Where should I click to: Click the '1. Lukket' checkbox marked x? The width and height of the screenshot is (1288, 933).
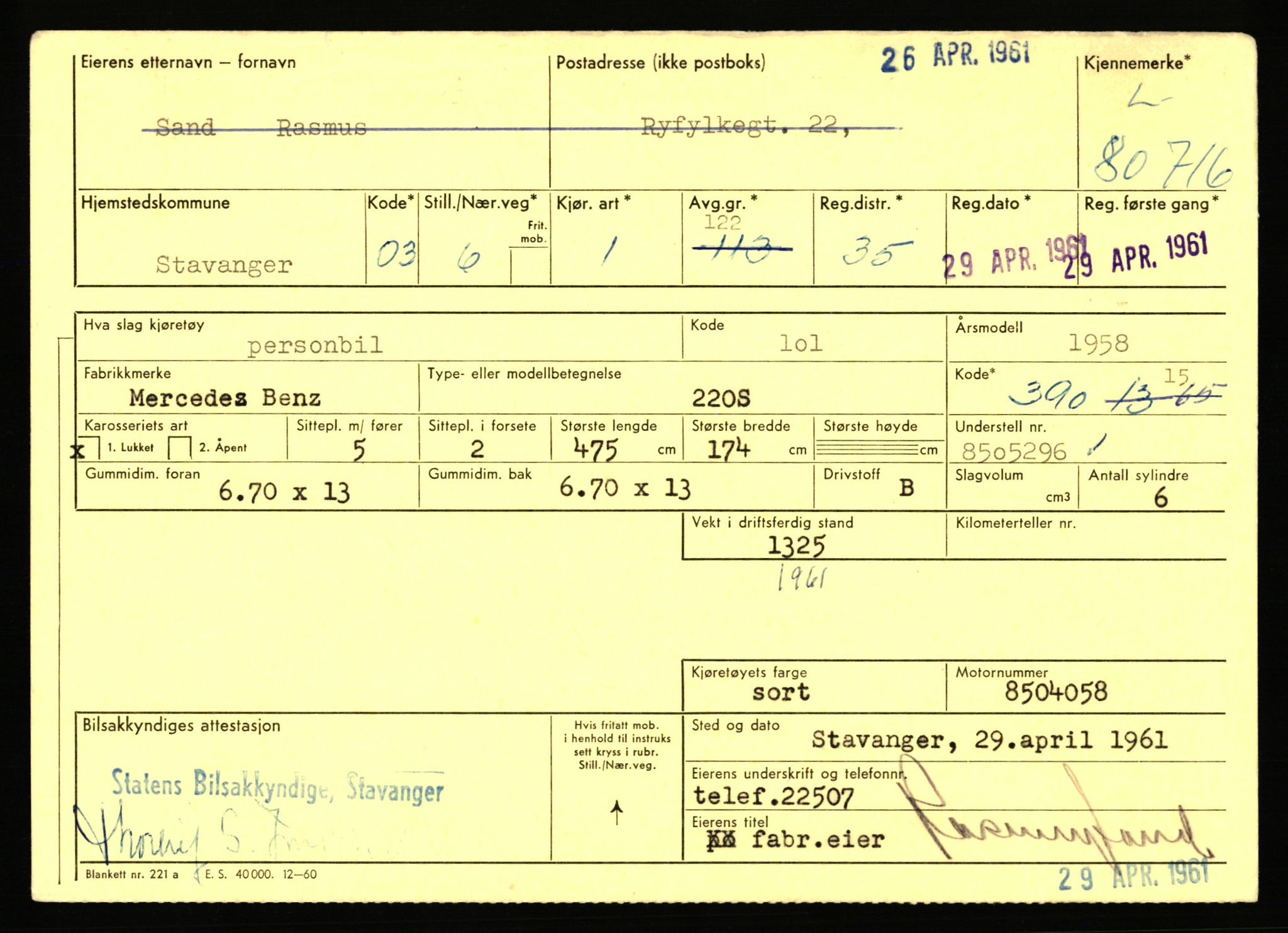point(90,448)
